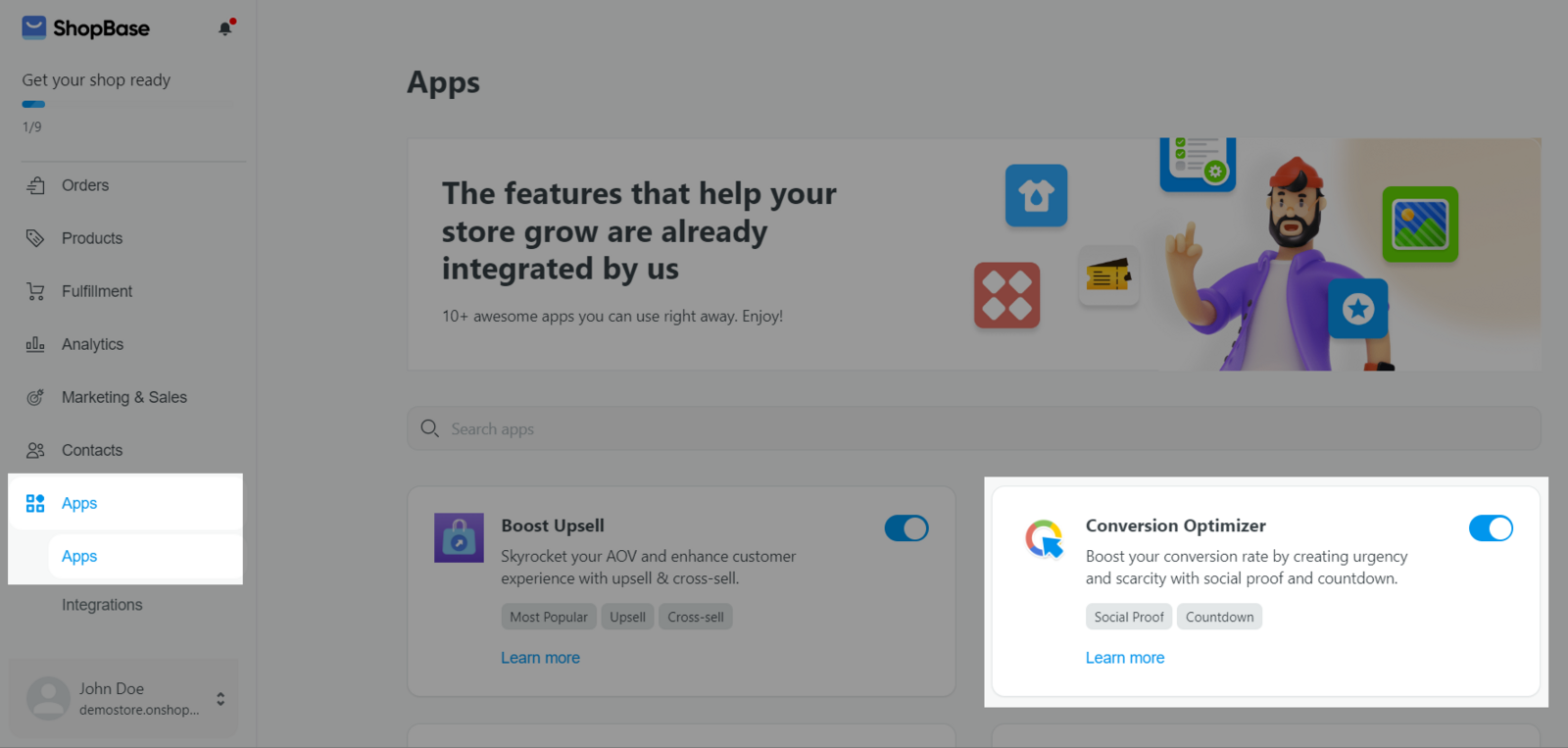Open Learn more for Conversion Optimizer
This screenshot has width=1568, height=748.
coord(1125,658)
